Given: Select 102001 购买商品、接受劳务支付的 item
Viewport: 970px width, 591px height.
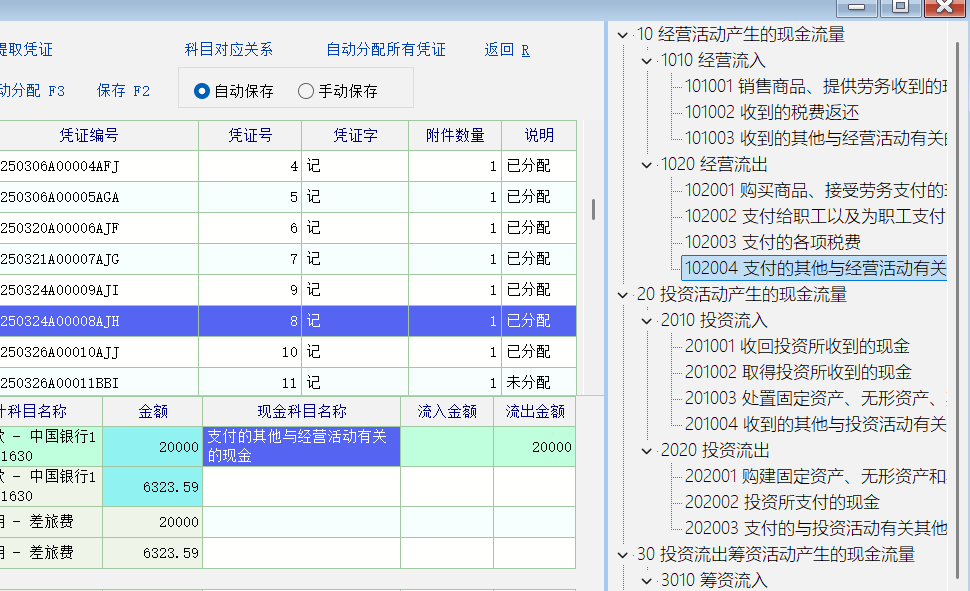Looking at the screenshot, I should click(815, 191).
